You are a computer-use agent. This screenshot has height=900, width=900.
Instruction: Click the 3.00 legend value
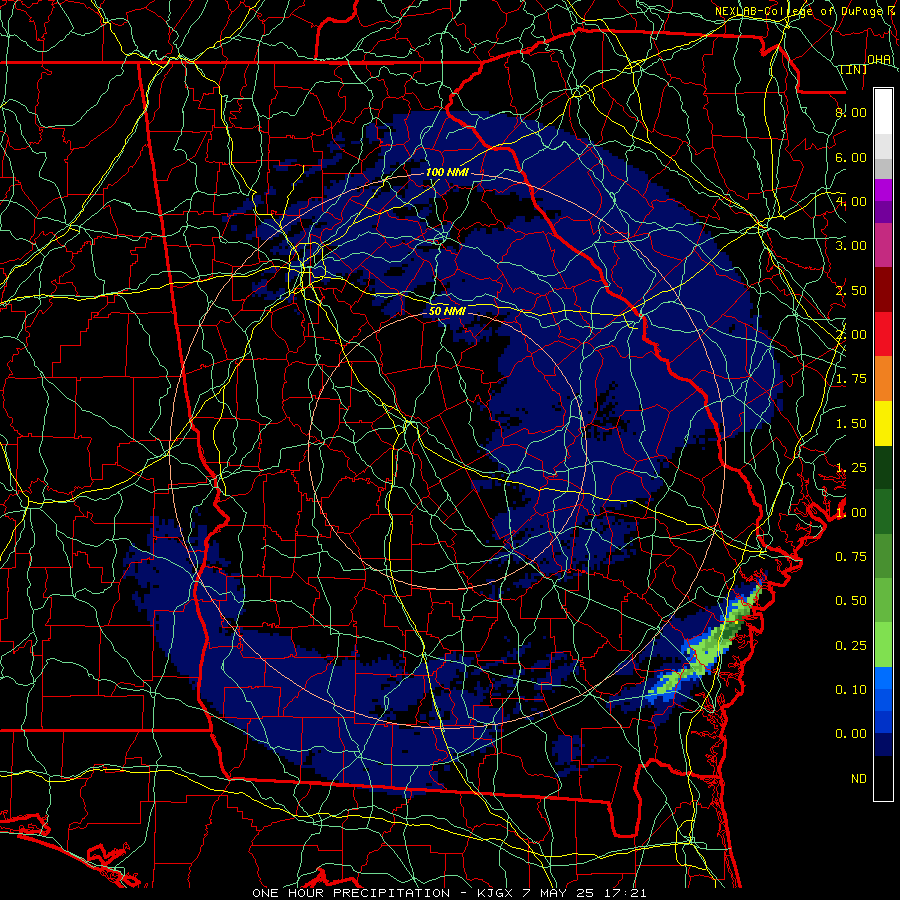coord(851,246)
